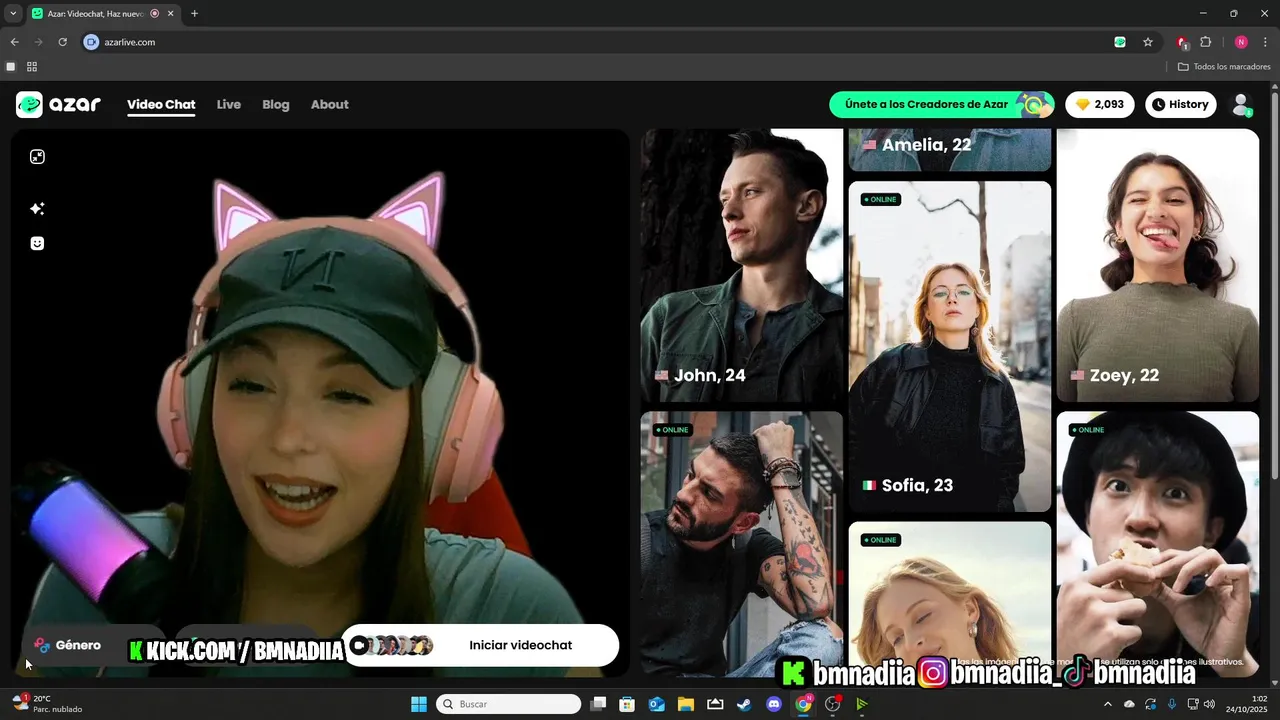This screenshot has height=720, width=1280.
Task: Open the Video Chat tab
Action: [x=161, y=104]
